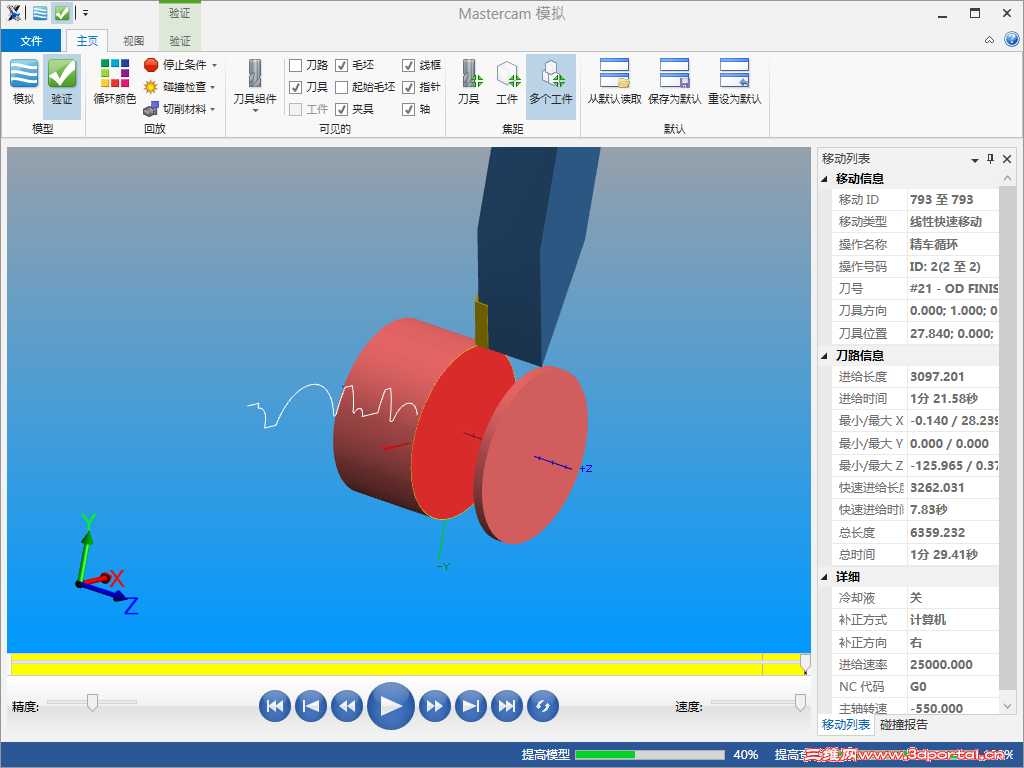
Task: Pin the 移动列表 panel
Action: pyautogui.click(x=991, y=159)
